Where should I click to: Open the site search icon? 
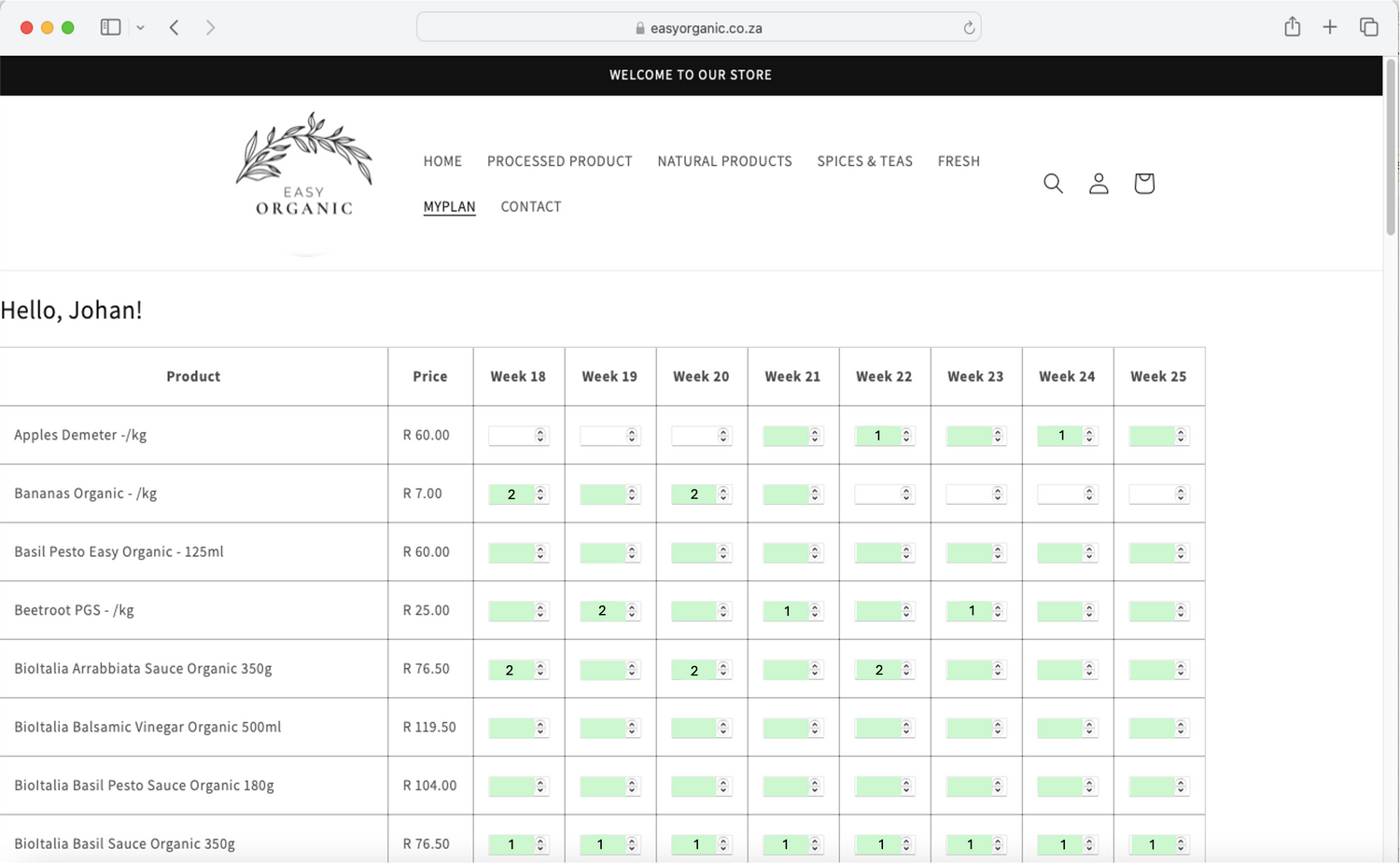coord(1053,183)
